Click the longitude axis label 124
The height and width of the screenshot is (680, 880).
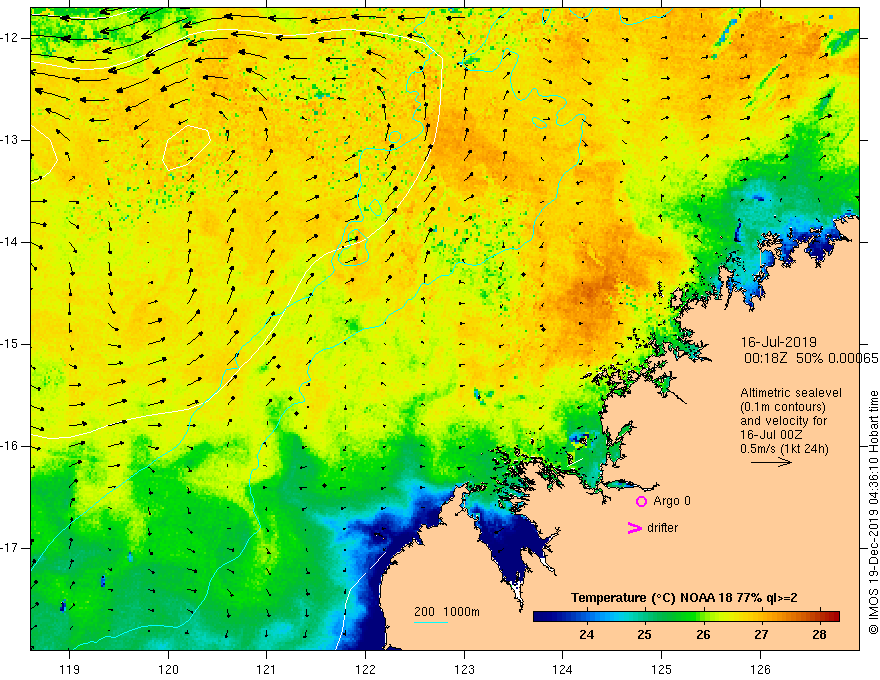[x=562, y=669]
